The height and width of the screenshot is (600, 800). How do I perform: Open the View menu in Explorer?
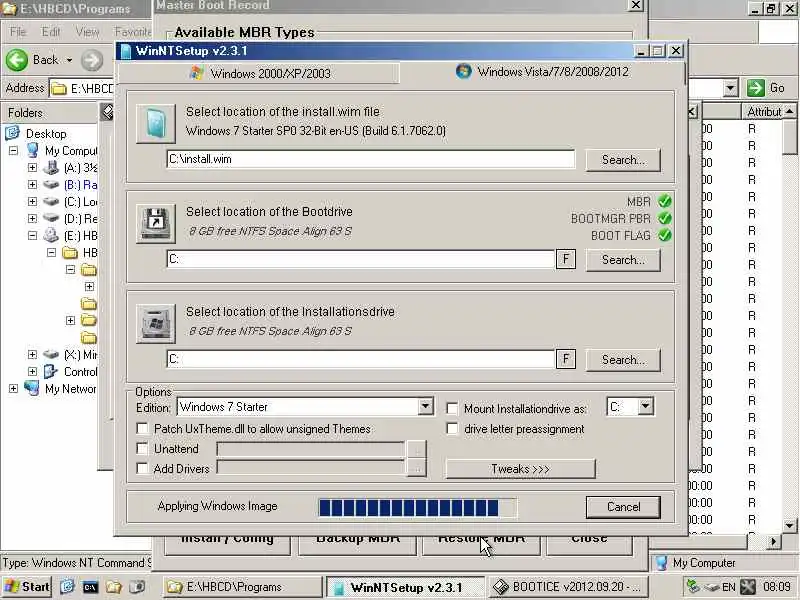point(87,32)
